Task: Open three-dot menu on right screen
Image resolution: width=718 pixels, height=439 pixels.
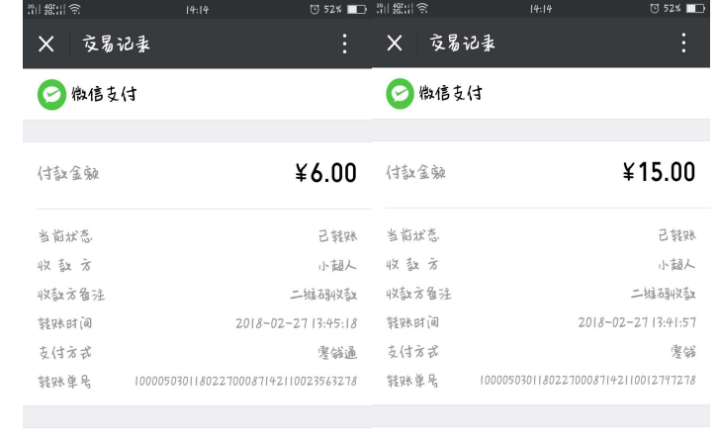Action: pos(685,45)
